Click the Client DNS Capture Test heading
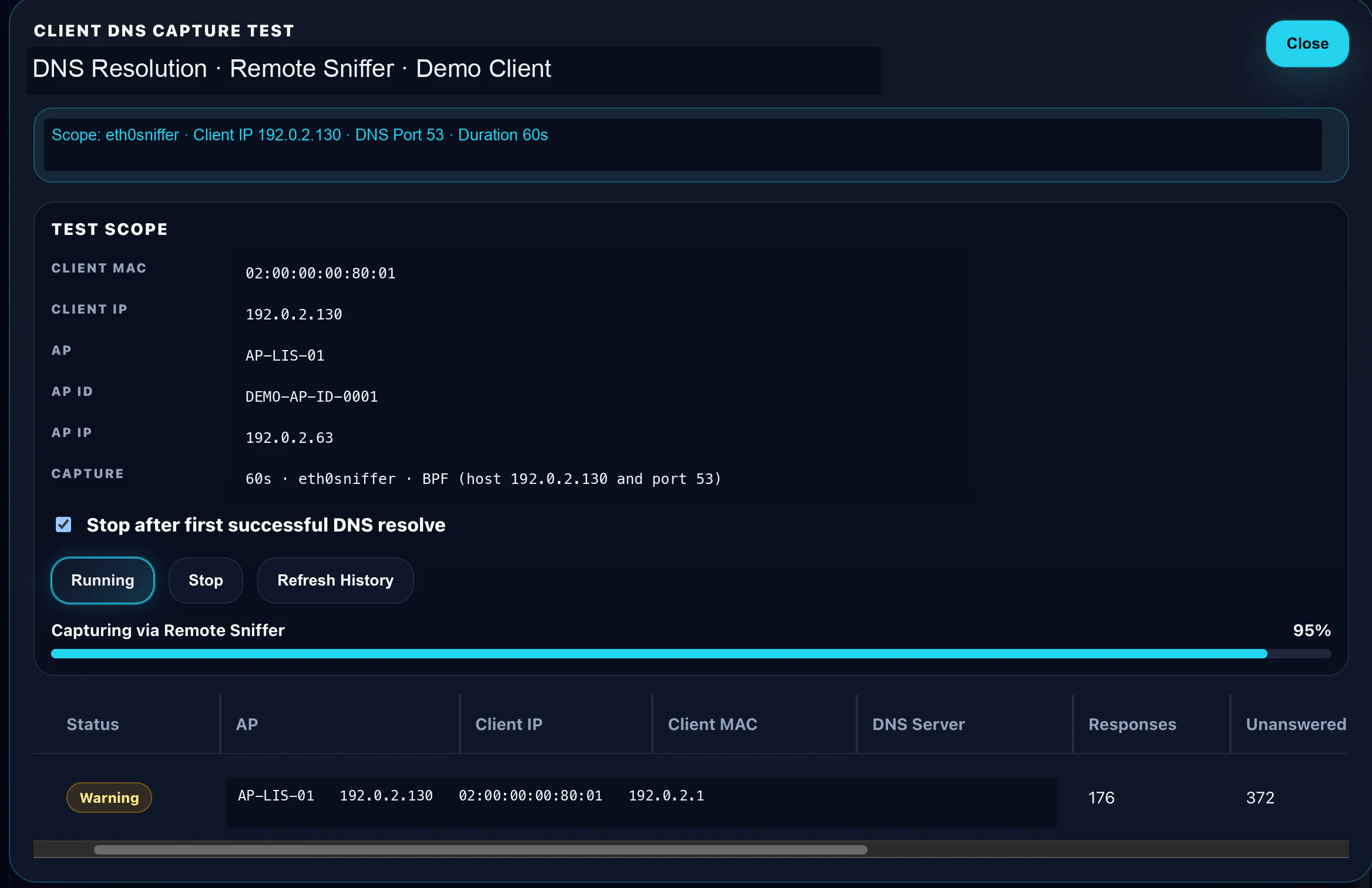Image resolution: width=1372 pixels, height=888 pixels. click(x=164, y=31)
